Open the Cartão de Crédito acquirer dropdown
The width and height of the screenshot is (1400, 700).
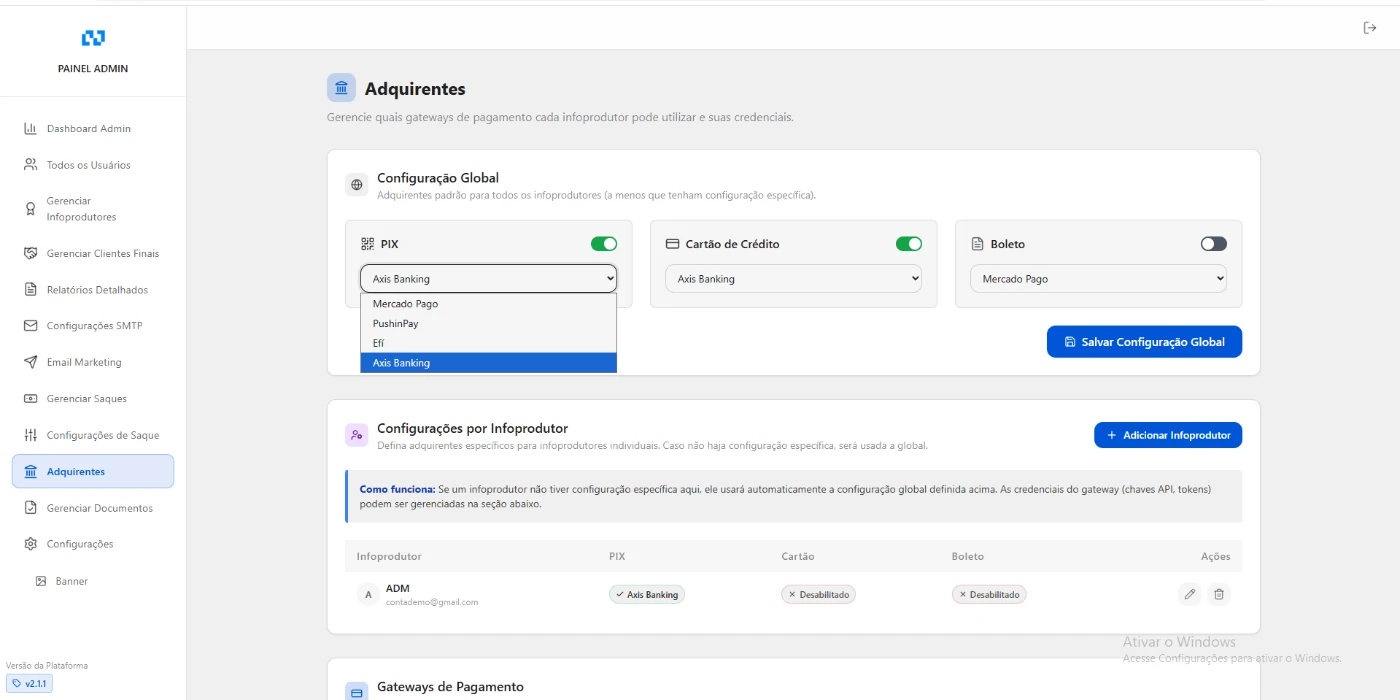793,279
